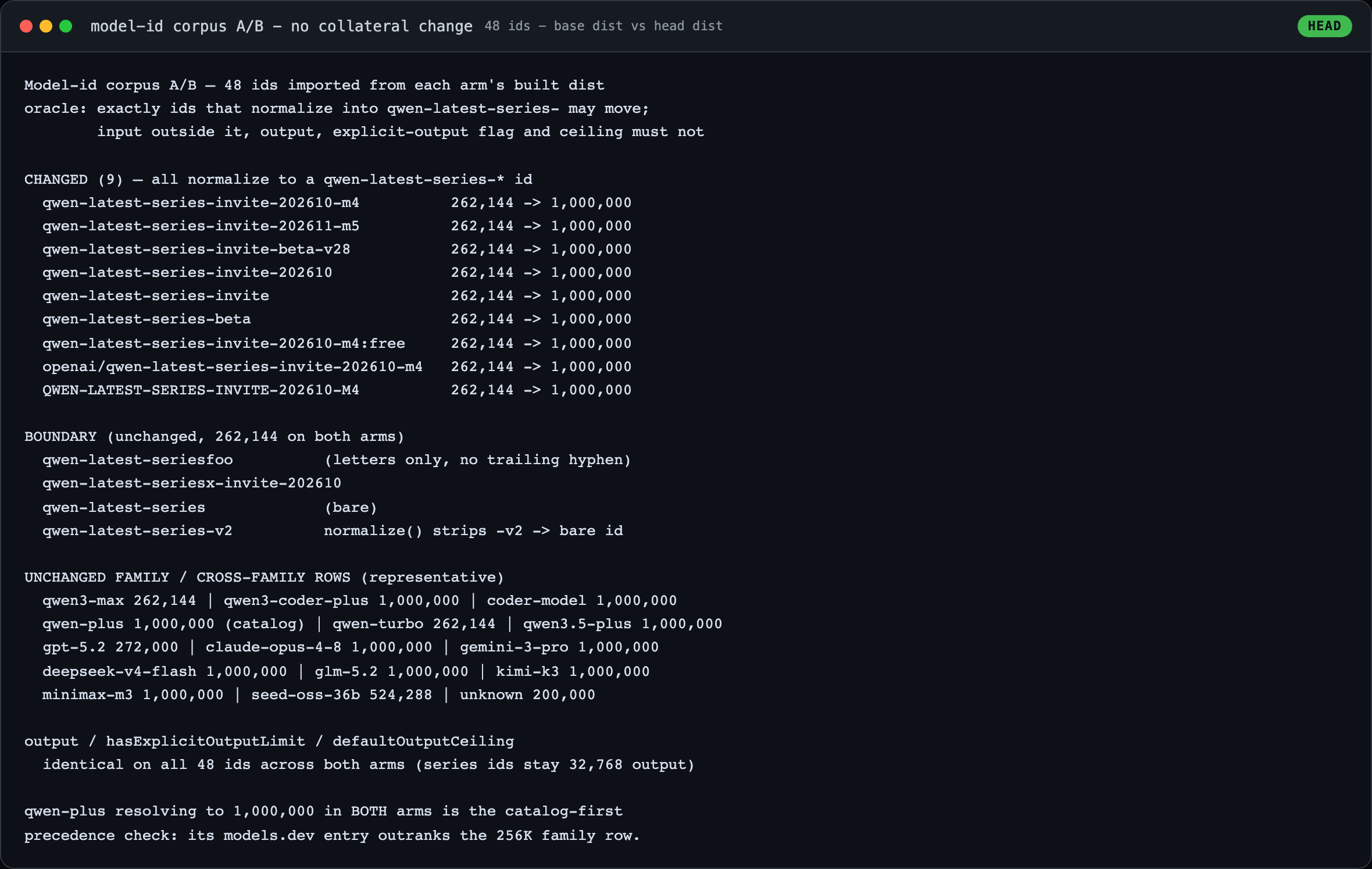1372x869 pixels.
Task: Click the subtitle '48 ids – base dist vs head dist'
Action: coord(603,26)
